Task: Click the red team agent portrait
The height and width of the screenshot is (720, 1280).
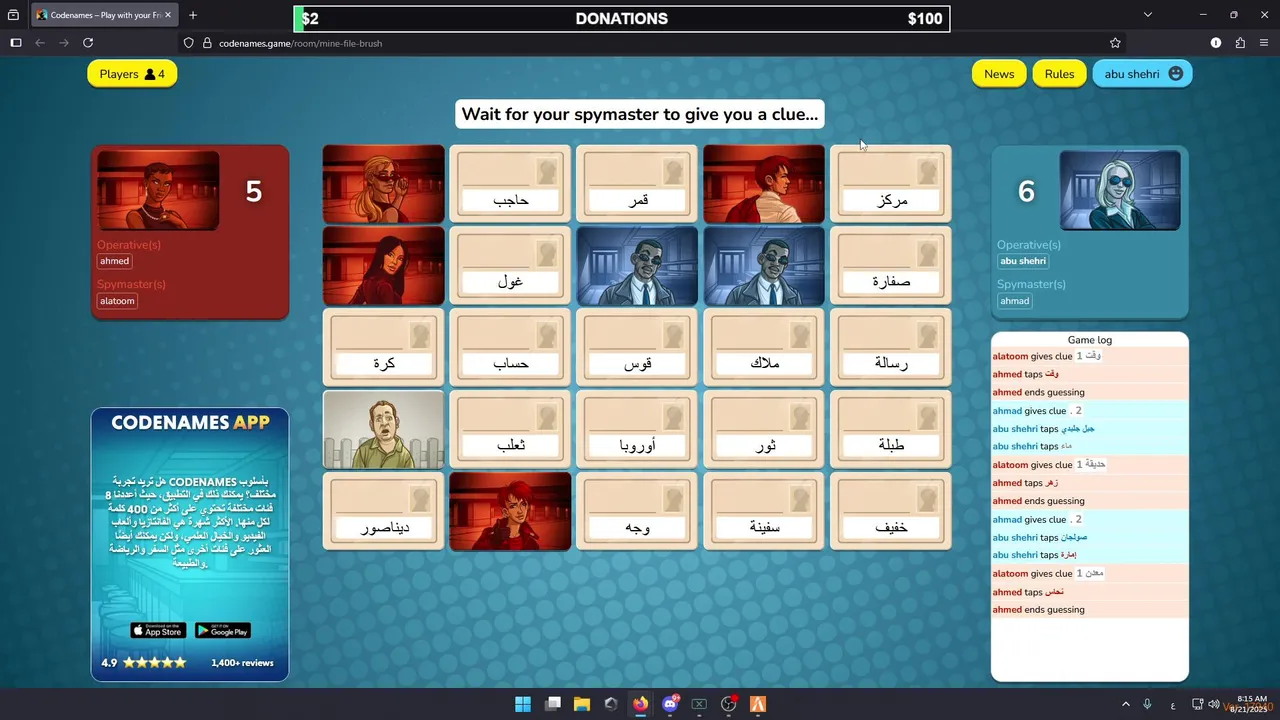Action: point(158,190)
